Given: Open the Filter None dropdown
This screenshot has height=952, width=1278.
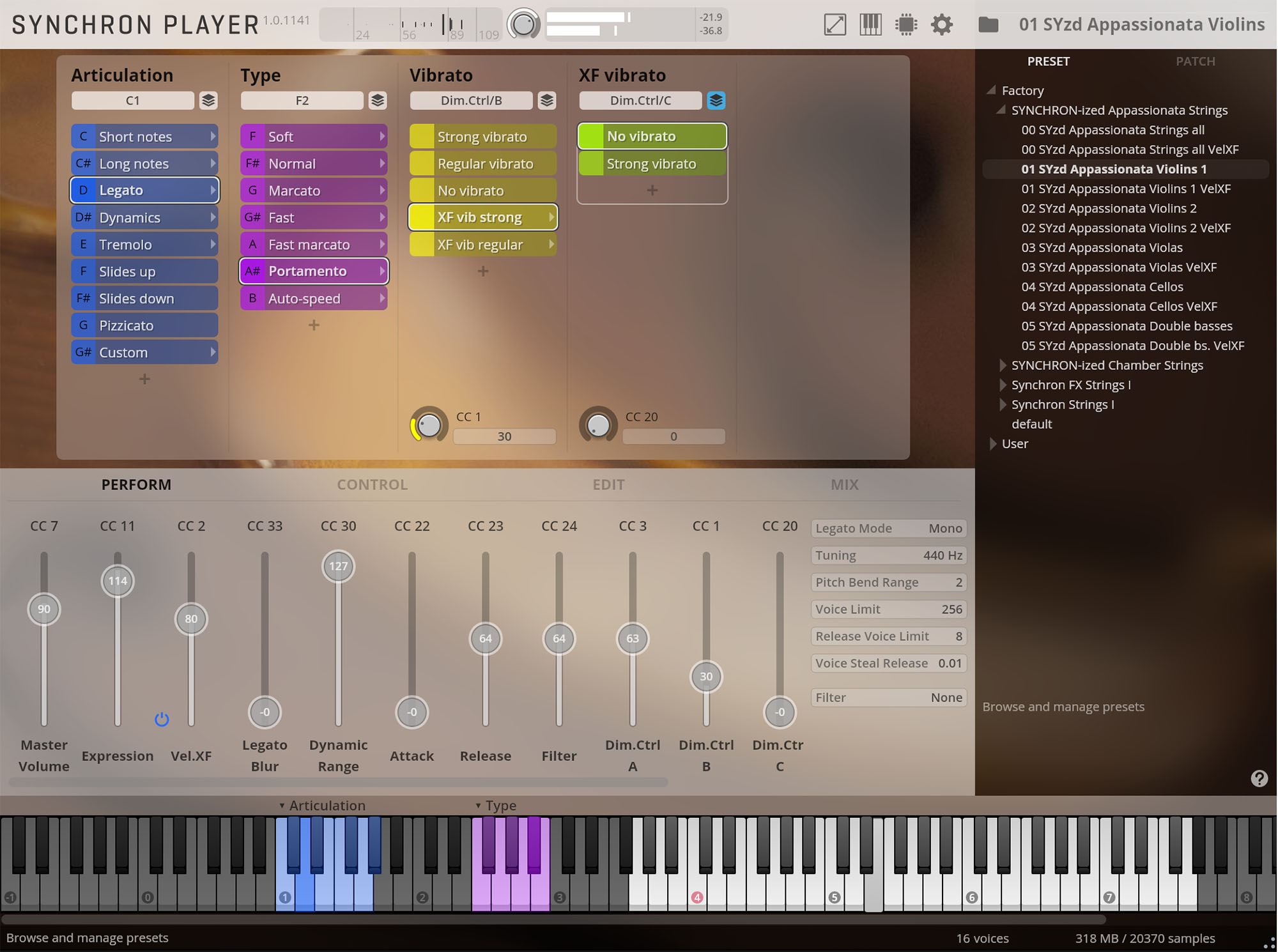Looking at the screenshot, I should pyautogui.click(x=888, y=698).
